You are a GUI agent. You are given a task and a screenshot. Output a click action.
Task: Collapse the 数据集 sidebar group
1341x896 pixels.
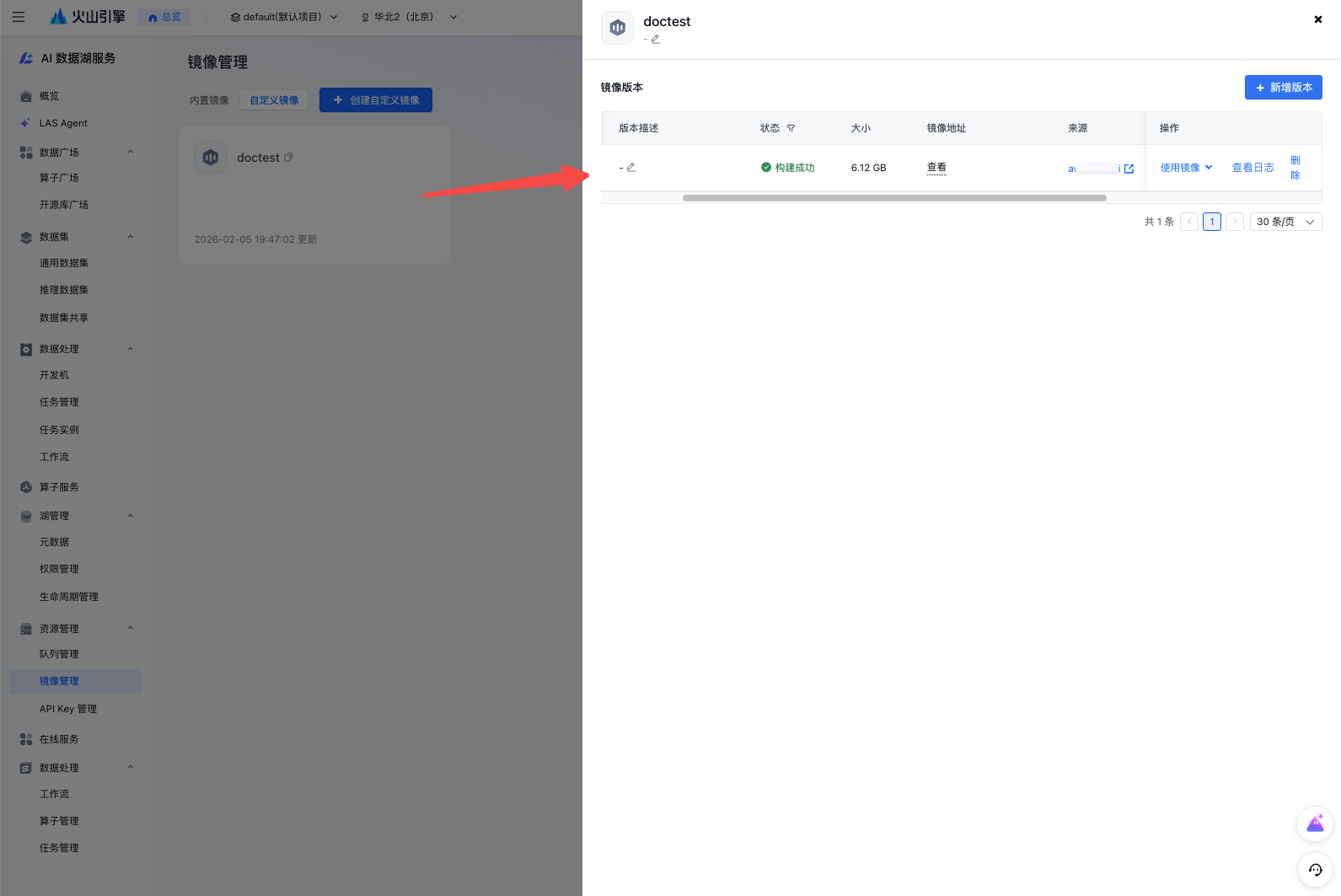[x=131, y=238]
